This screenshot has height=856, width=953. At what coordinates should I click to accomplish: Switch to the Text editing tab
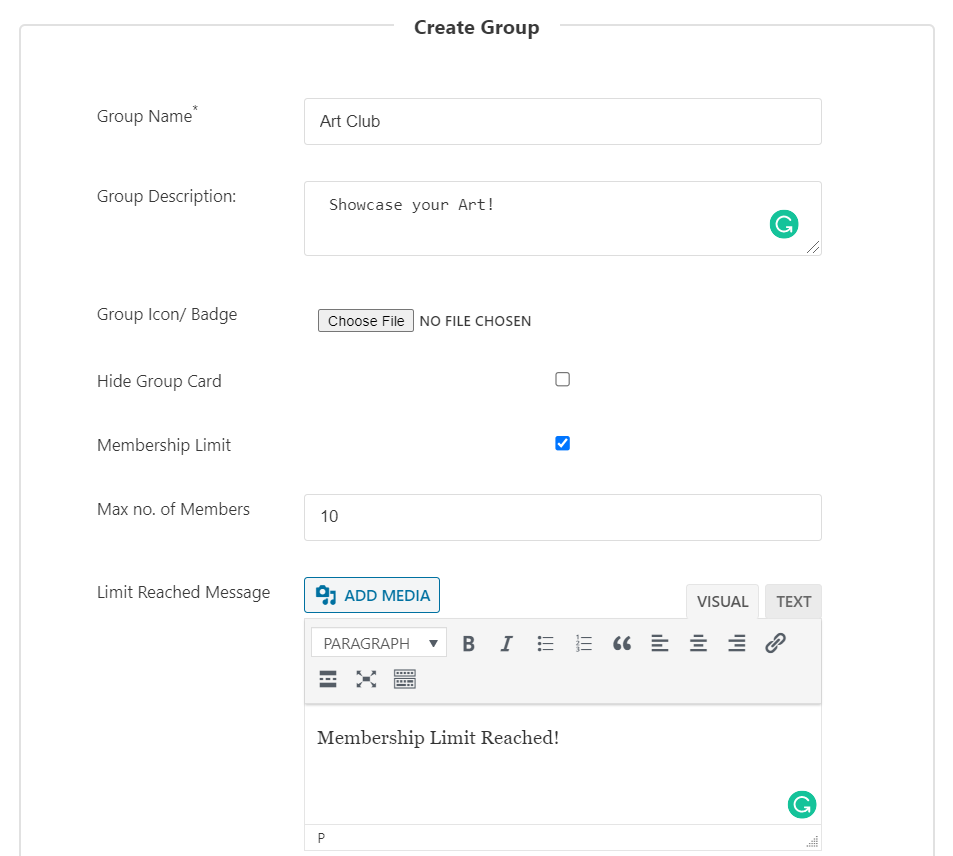point(792,601)
